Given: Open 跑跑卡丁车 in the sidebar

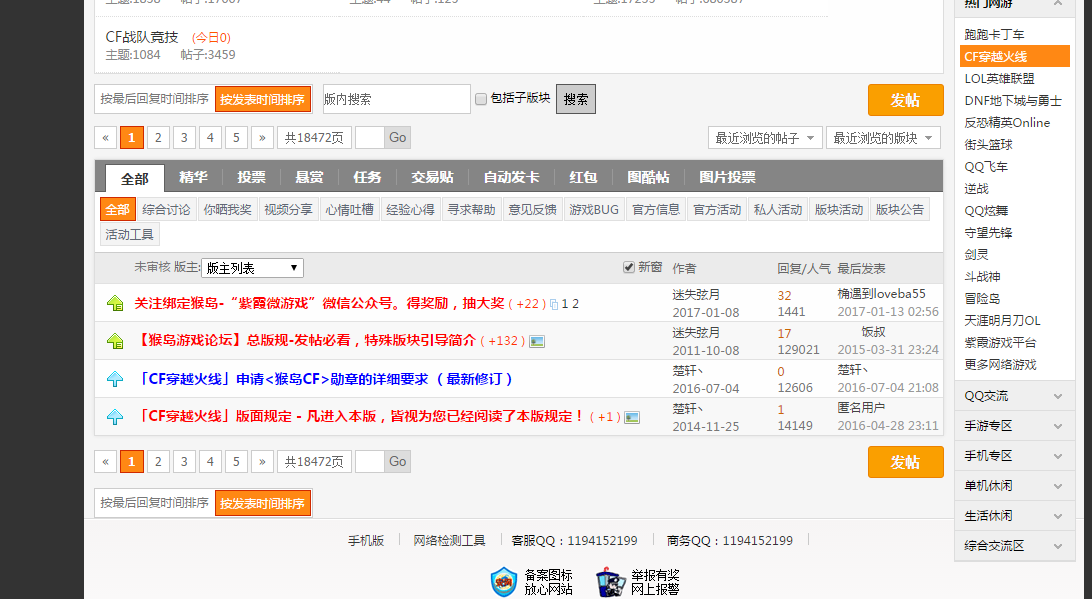Looking at the screenshot, I should (x=994, y=35).
